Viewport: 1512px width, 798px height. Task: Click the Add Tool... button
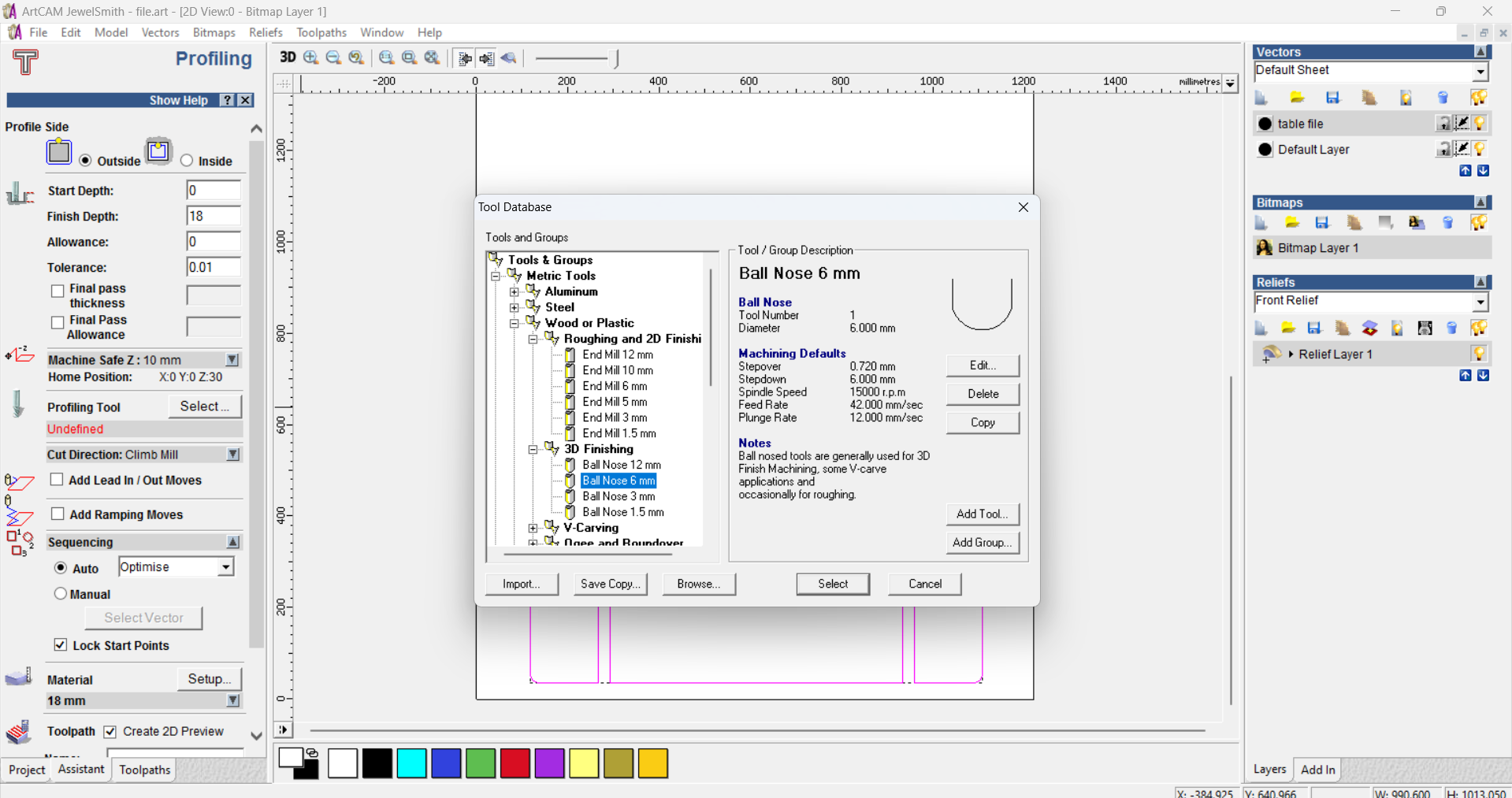(983, 514)
